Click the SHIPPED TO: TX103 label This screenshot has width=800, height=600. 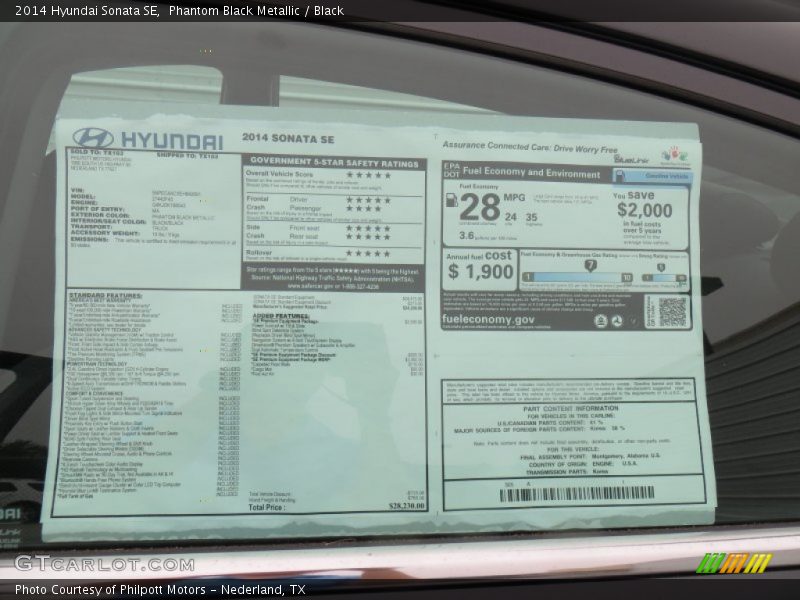click(187, 155)
